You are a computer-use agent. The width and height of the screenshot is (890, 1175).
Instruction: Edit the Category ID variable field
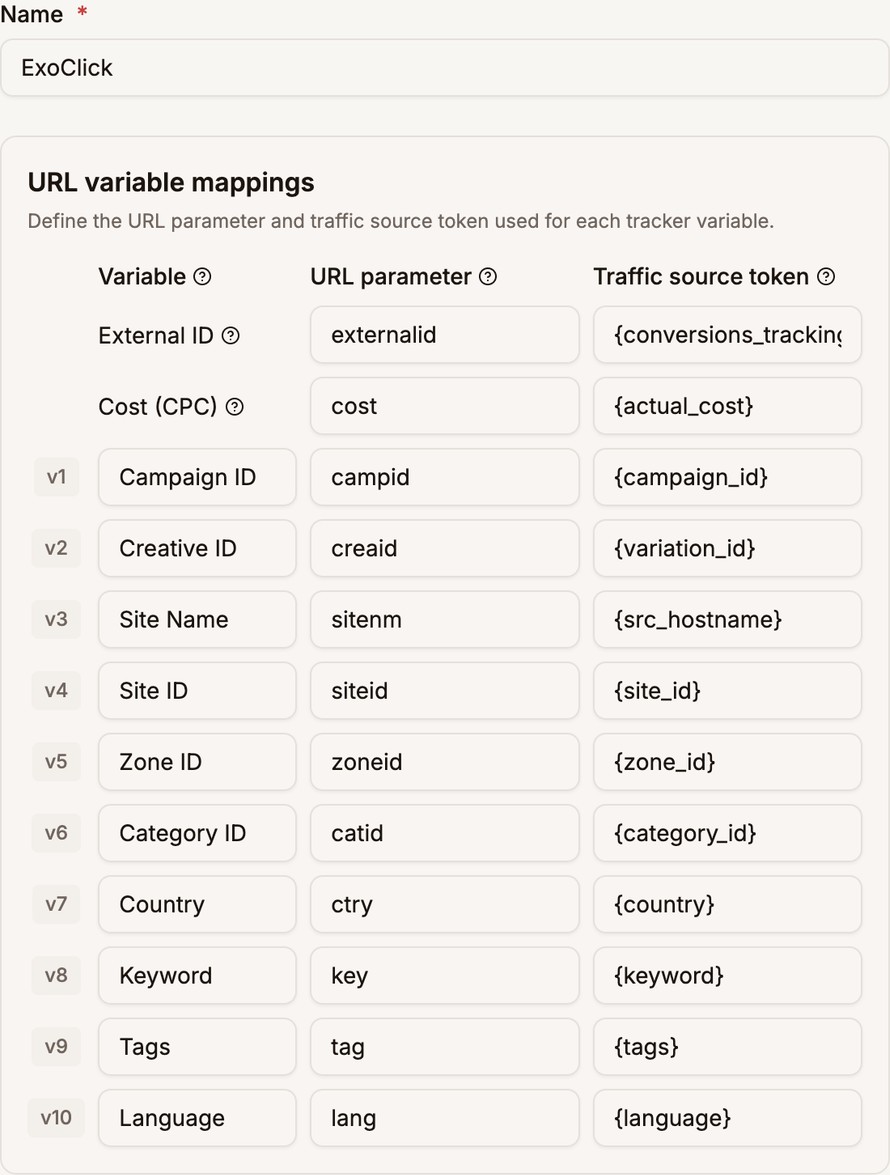pos(197,833)
